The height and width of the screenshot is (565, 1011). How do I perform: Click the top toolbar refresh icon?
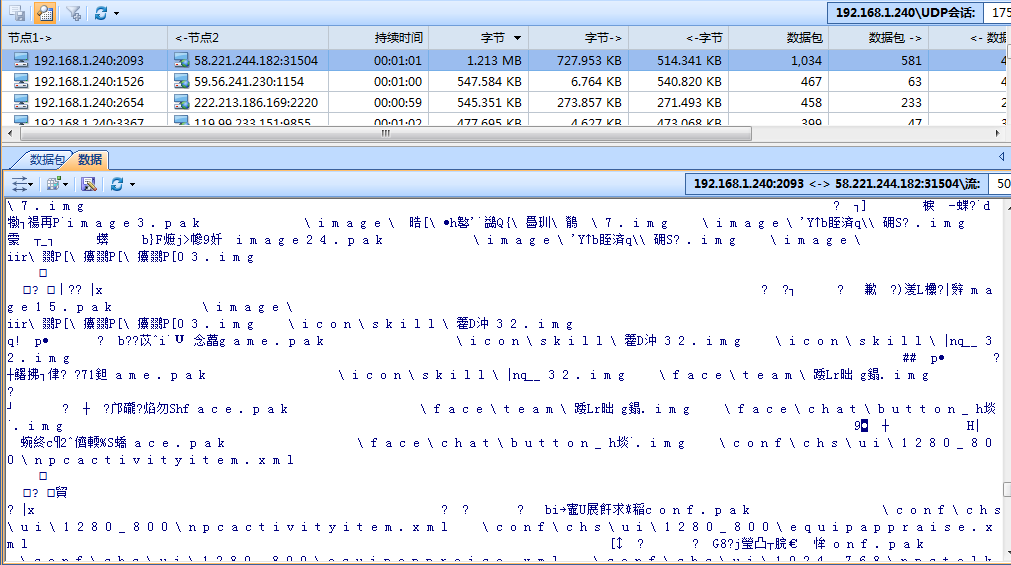tap(101, 13)
